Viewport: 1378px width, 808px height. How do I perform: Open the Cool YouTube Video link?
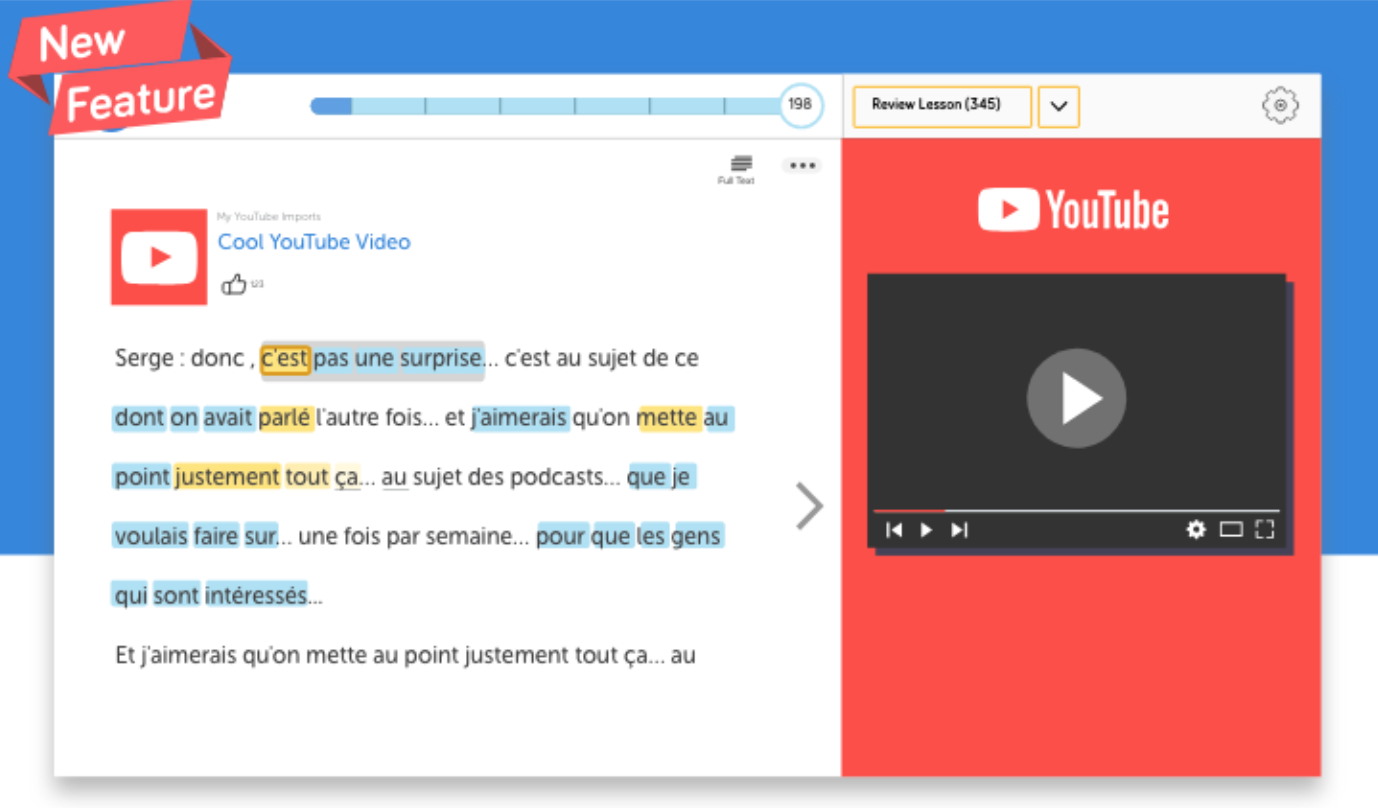pos(314,242)
